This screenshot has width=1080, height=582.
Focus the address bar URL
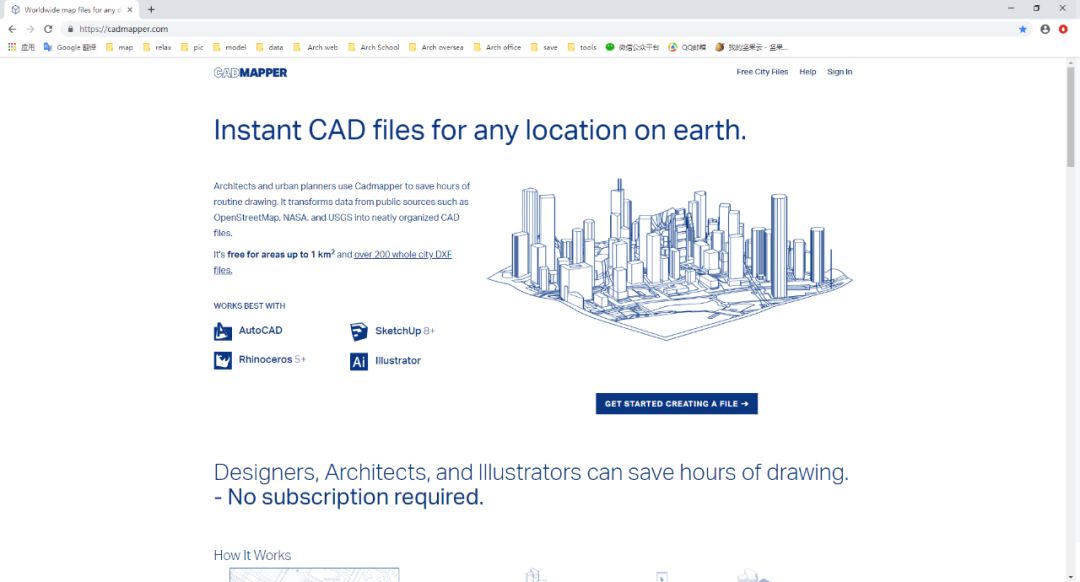[x=123, y=29]
